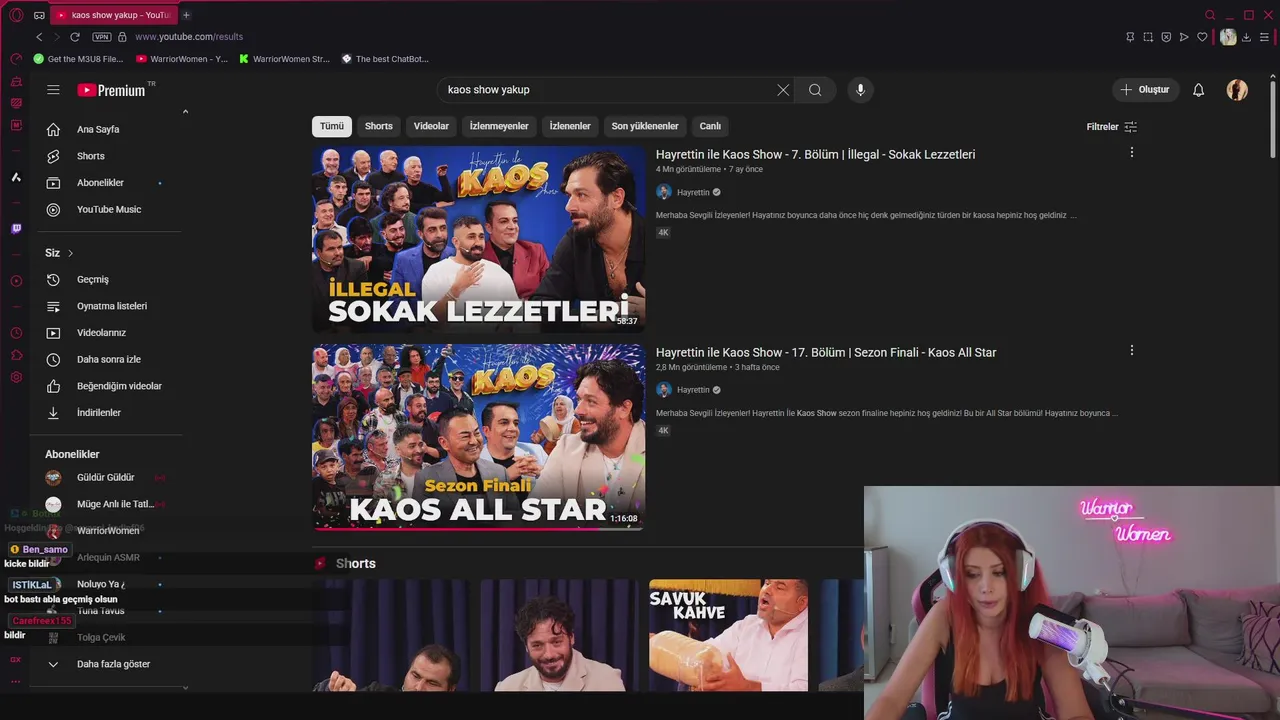Image resolution: width=1280 pixels, height=720 pixels.
Task: Open title 17. Bölüm Sezon Finali
Action: [x=826, y=352]
